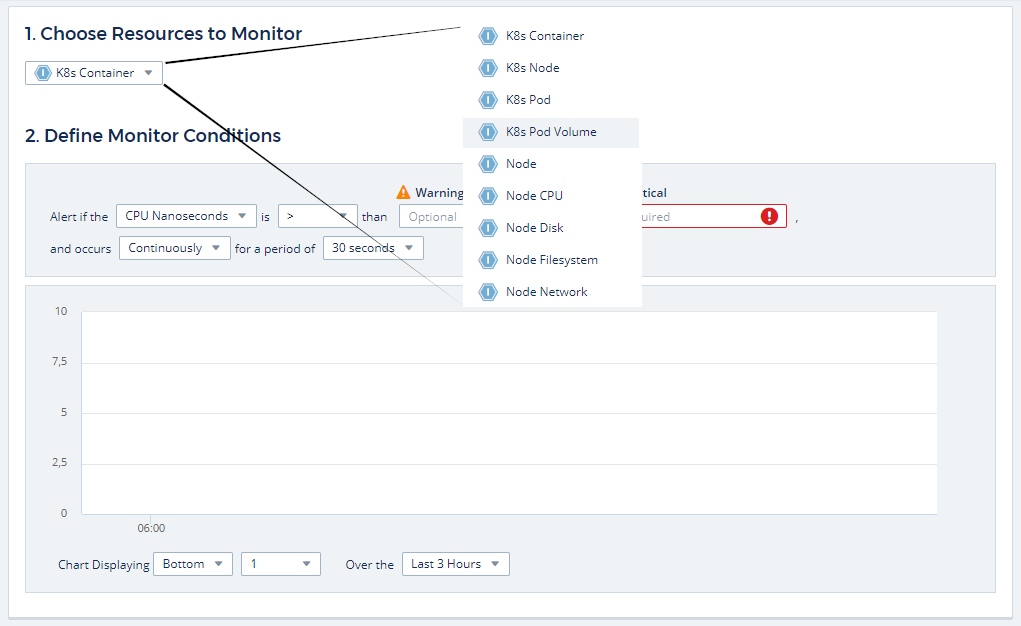Change the 30 seconds period dropdown

(x=372, y=248)
